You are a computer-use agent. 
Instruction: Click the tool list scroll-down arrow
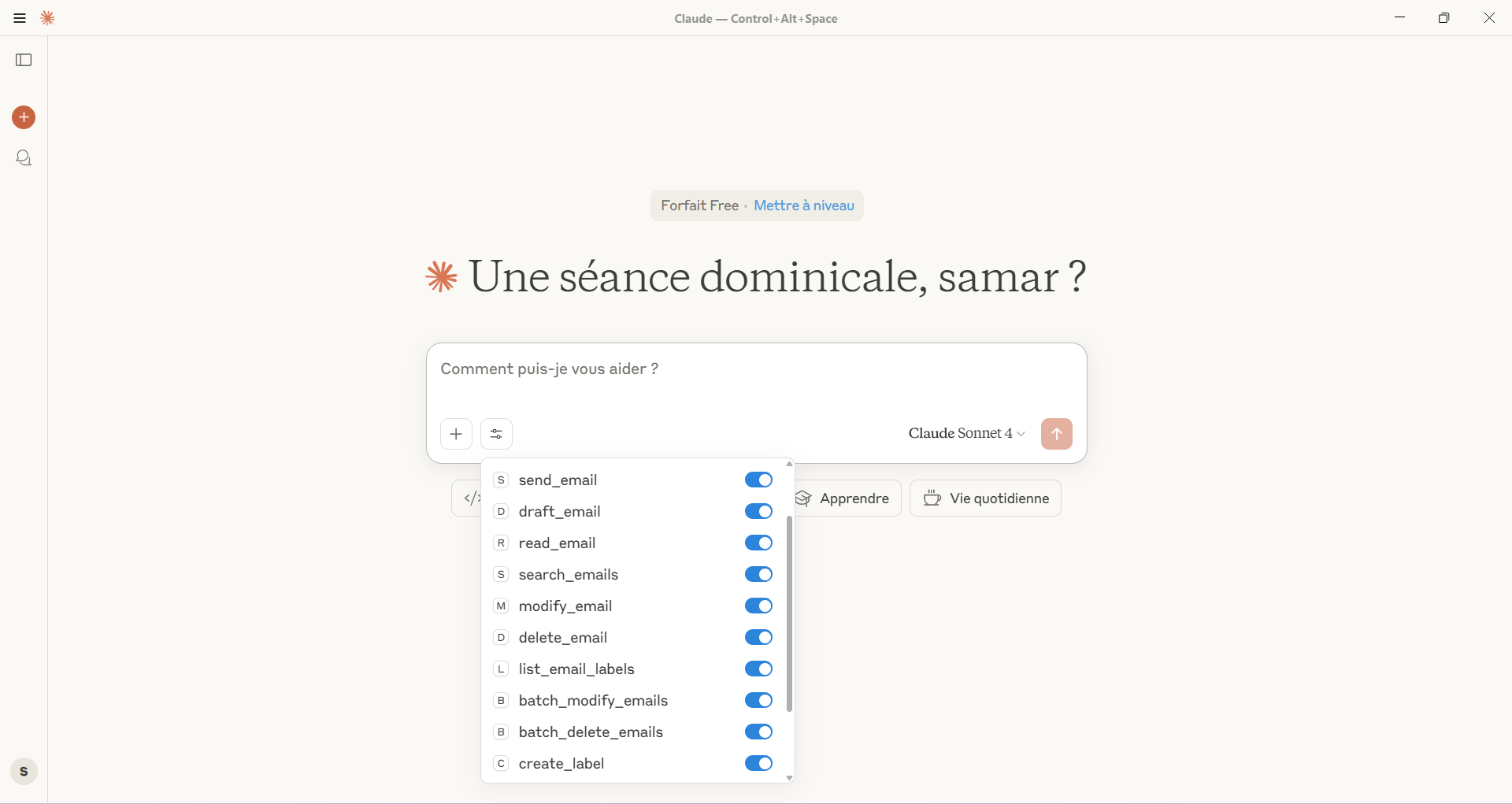789,778
